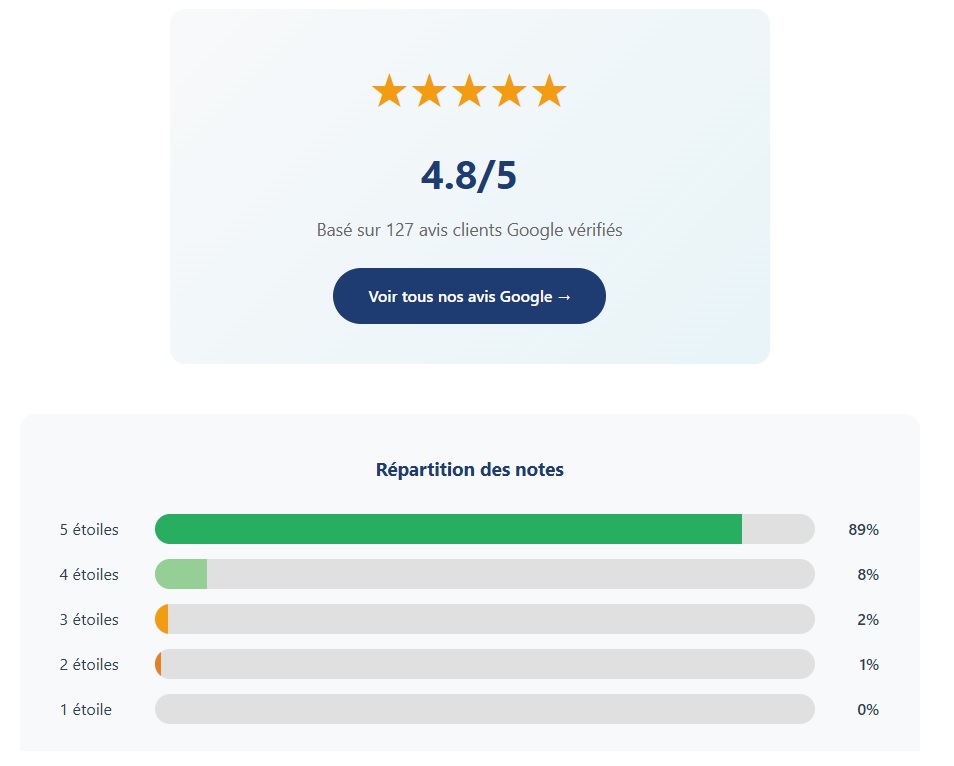Click the fourth gold star
The width and height of the screenshot is (954, 766).
(x=509, y=92)
